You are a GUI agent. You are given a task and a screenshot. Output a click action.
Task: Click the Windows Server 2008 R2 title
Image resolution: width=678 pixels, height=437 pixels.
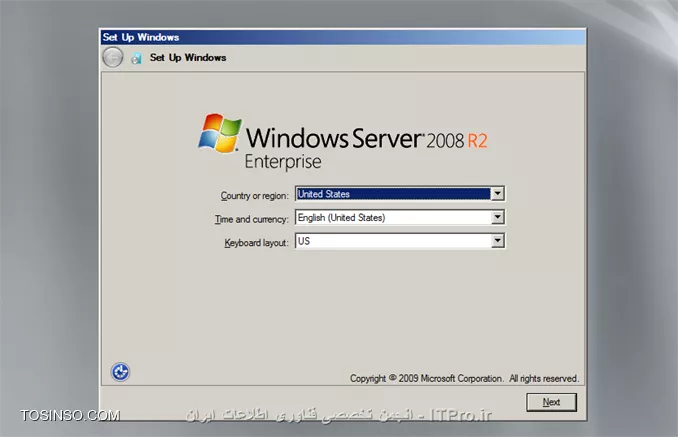(x=367, y=138)
